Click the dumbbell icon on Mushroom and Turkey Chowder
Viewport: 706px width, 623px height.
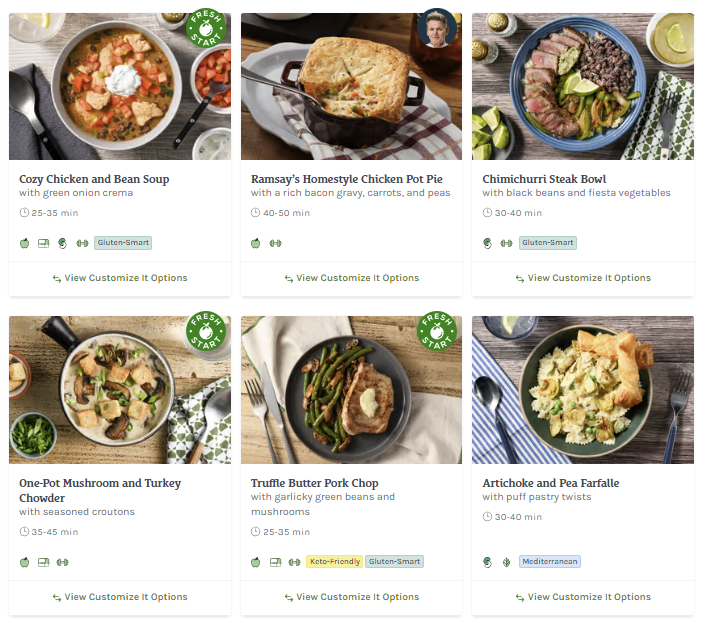62,562
